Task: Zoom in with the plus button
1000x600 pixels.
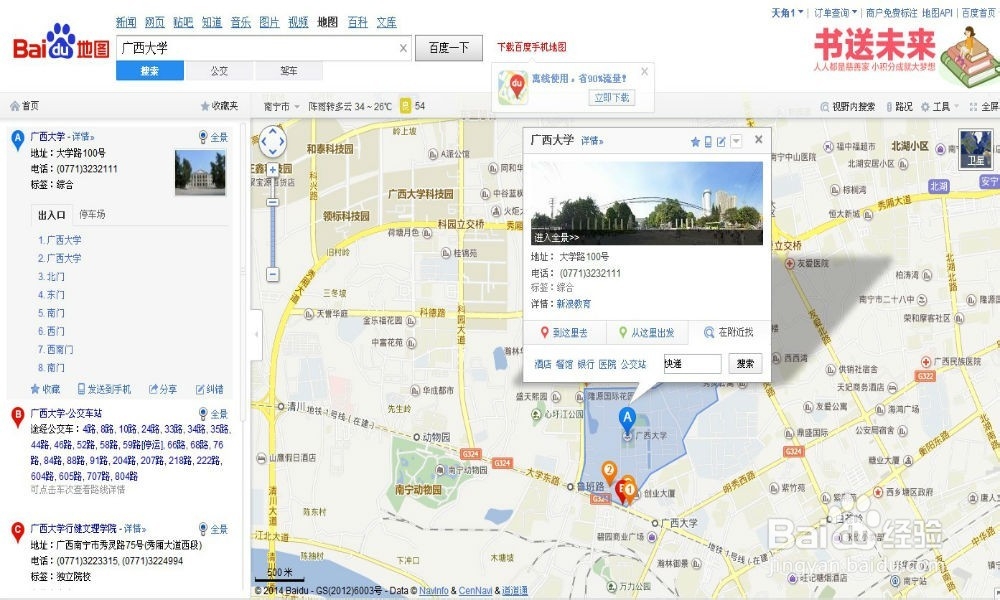Action: pos(272,170)
